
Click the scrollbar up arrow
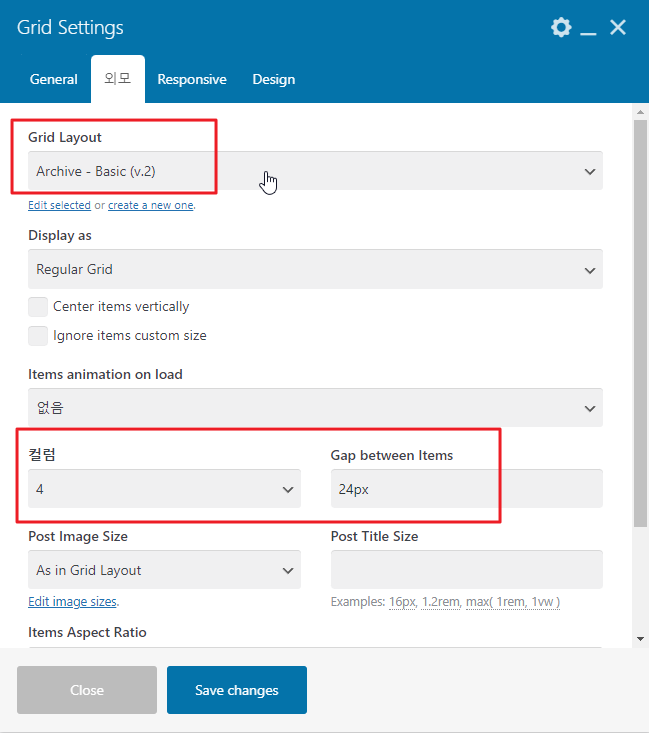click(641, 112)
